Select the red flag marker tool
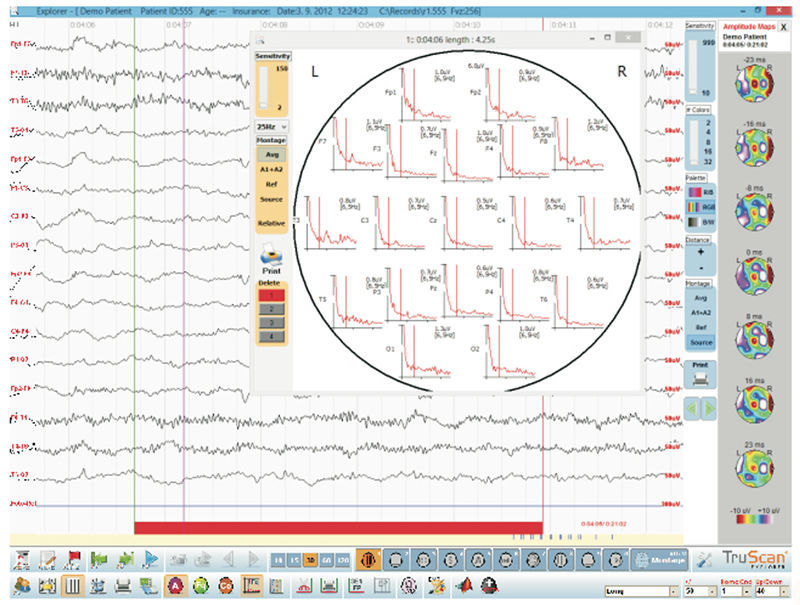 point(73,558)
